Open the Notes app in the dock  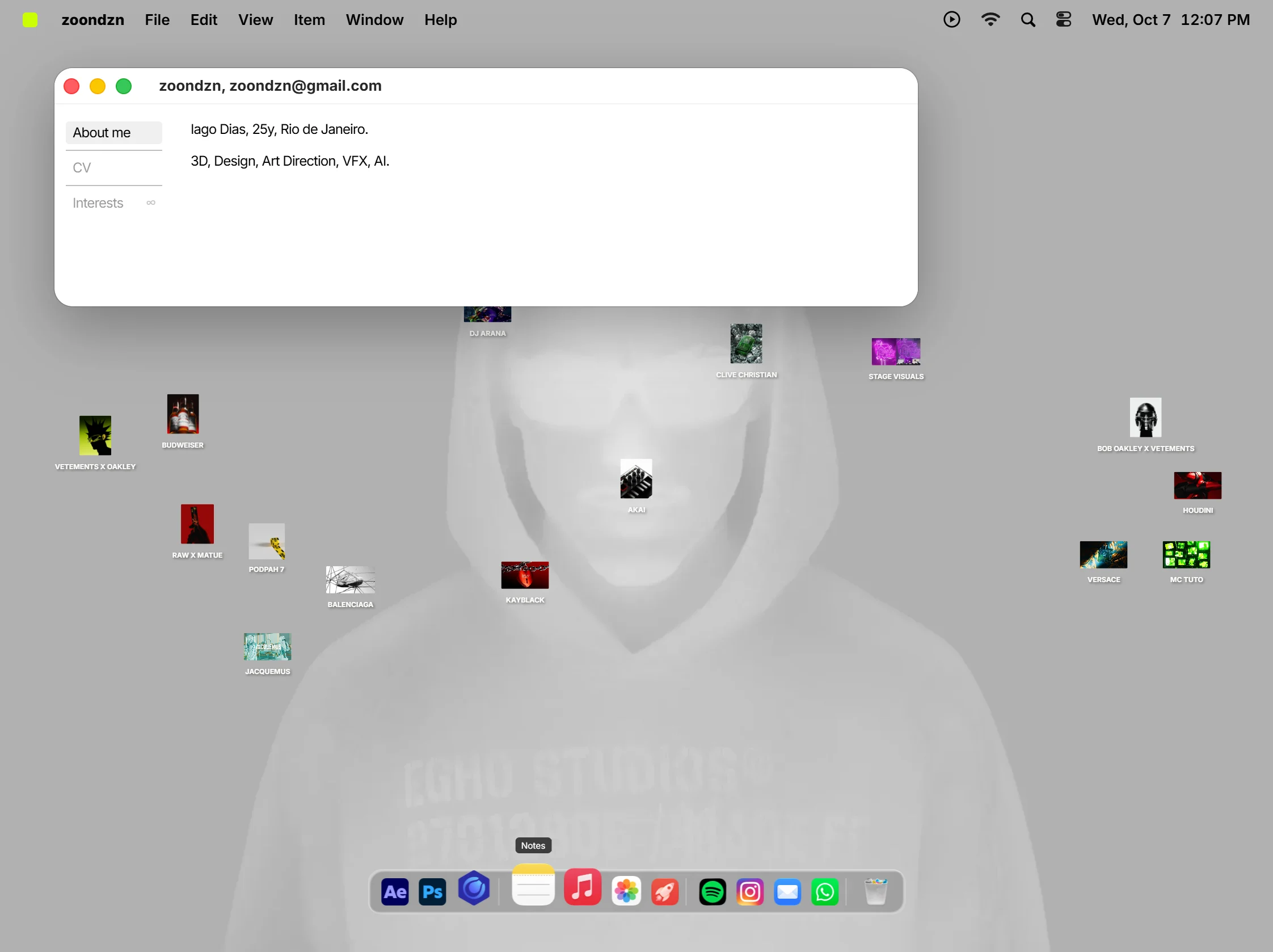[x=533, y=884]
